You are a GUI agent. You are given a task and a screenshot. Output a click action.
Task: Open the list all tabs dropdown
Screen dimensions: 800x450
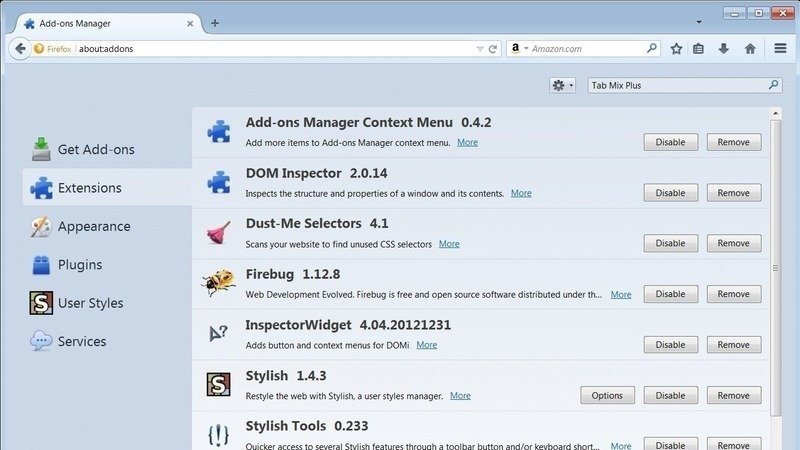tap(699, 22)
